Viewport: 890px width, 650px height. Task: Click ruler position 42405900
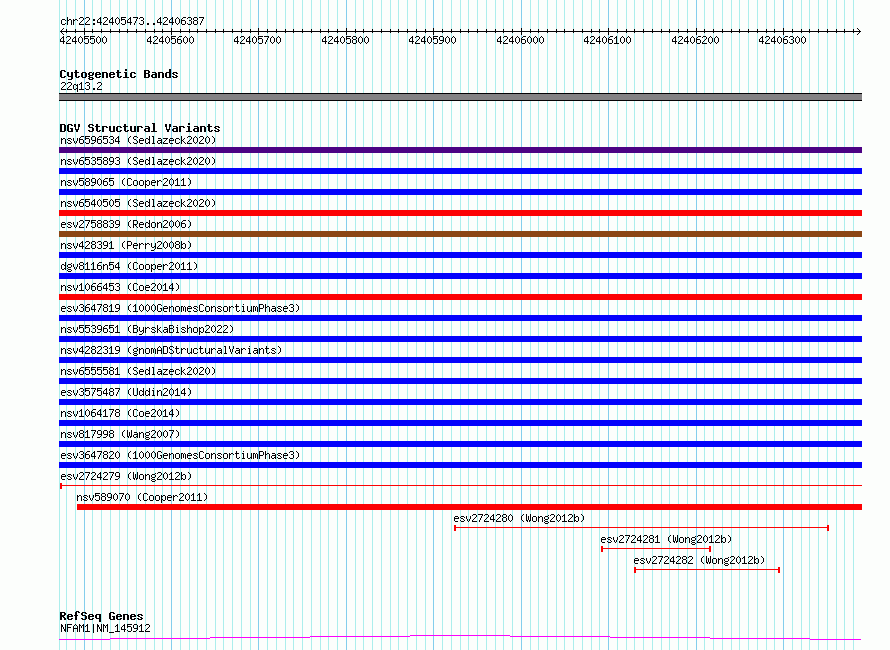433,40
